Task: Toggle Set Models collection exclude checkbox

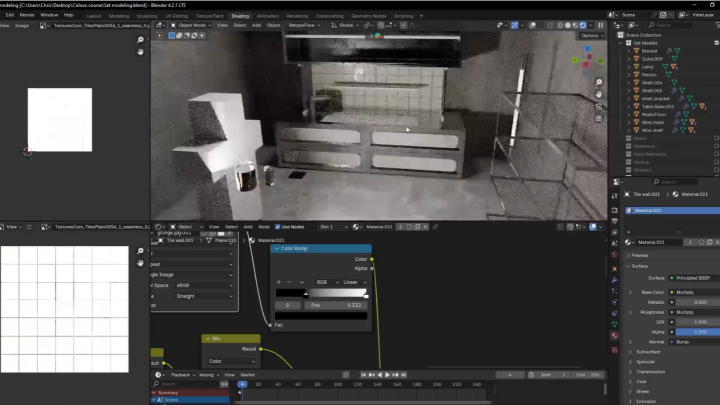Action: [716, 43]
